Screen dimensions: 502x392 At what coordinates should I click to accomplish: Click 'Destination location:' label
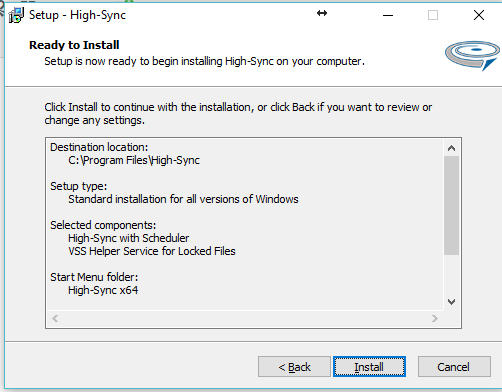[99, 147]
